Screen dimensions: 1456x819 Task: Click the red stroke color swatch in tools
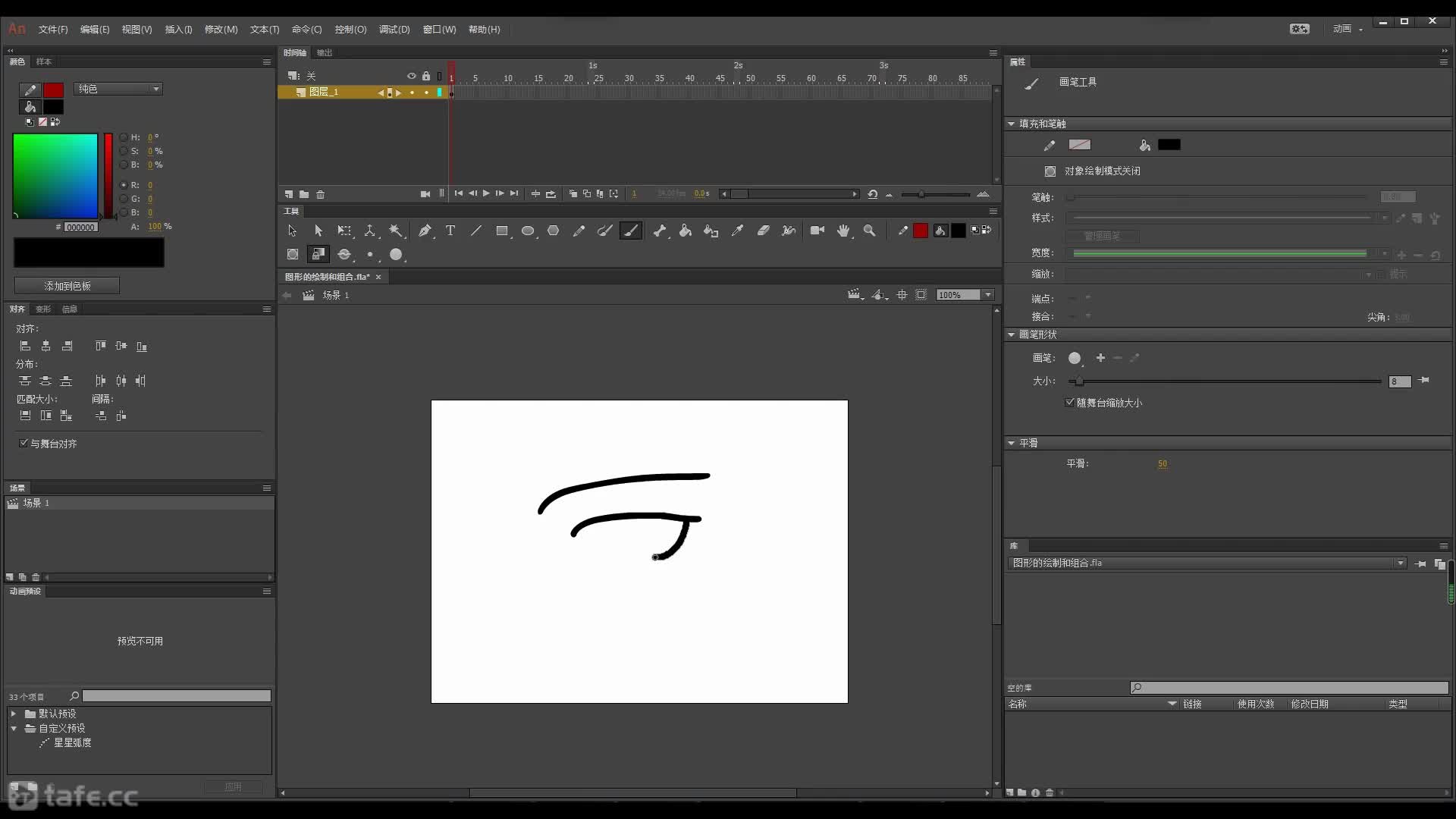(x=921, y=231)
